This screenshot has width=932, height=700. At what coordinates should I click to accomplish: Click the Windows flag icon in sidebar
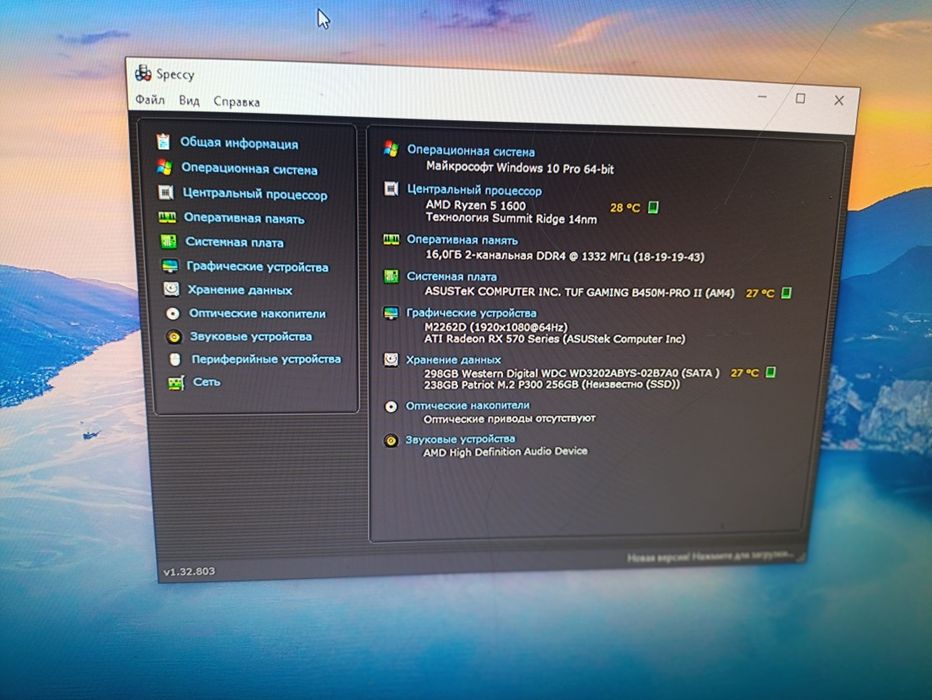(x=164, y=167)
